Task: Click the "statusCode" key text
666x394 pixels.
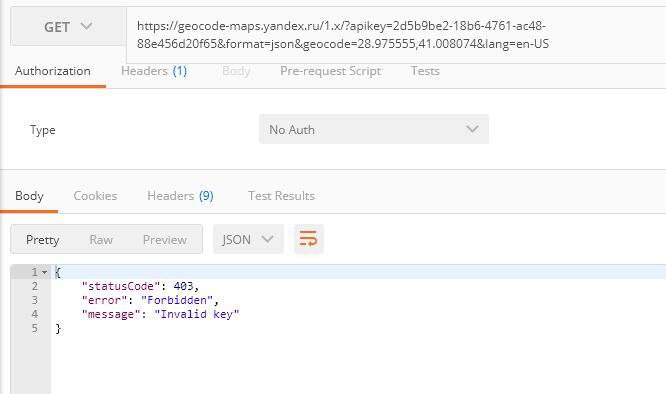Action: click(x=121, y=286)
